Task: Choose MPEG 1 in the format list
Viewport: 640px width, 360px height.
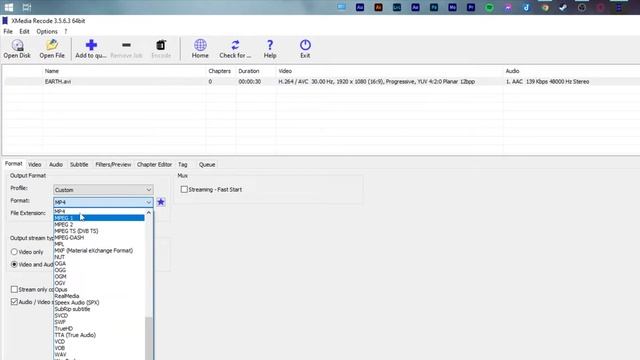Action: point(99,218)
